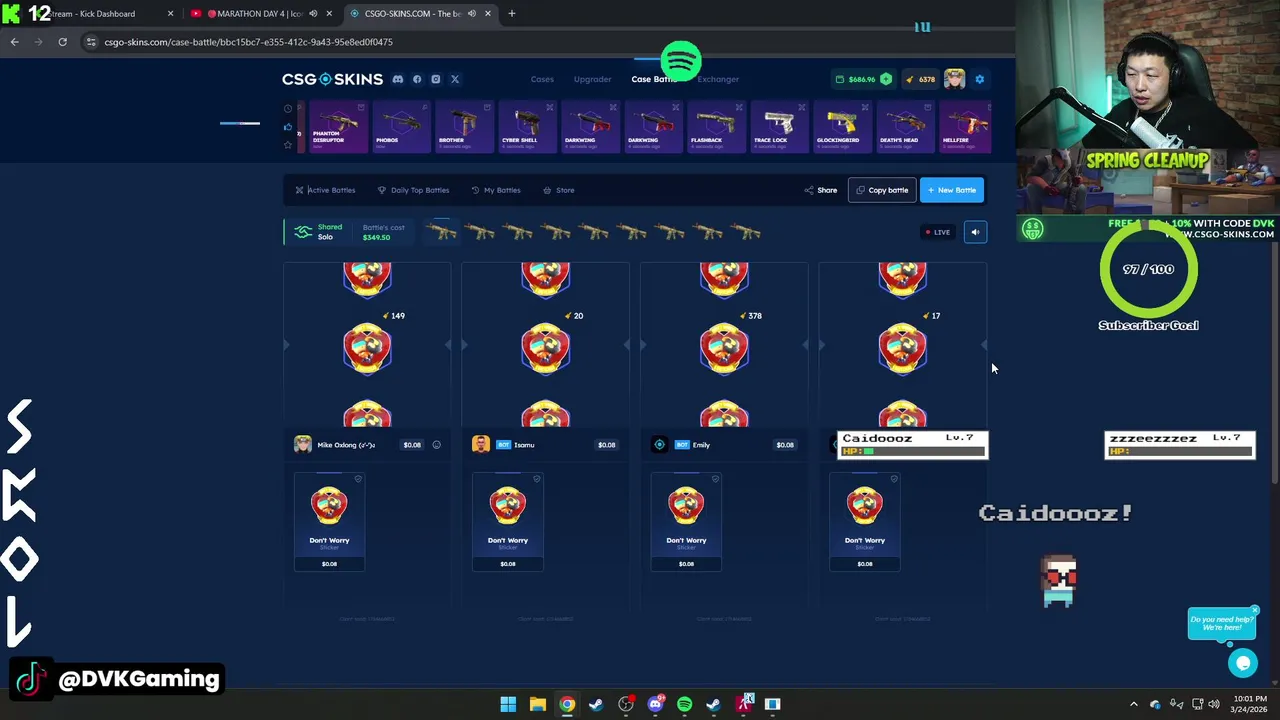
Task: Open the X (Twitter) link in header
Action: (x=454, y=79)
